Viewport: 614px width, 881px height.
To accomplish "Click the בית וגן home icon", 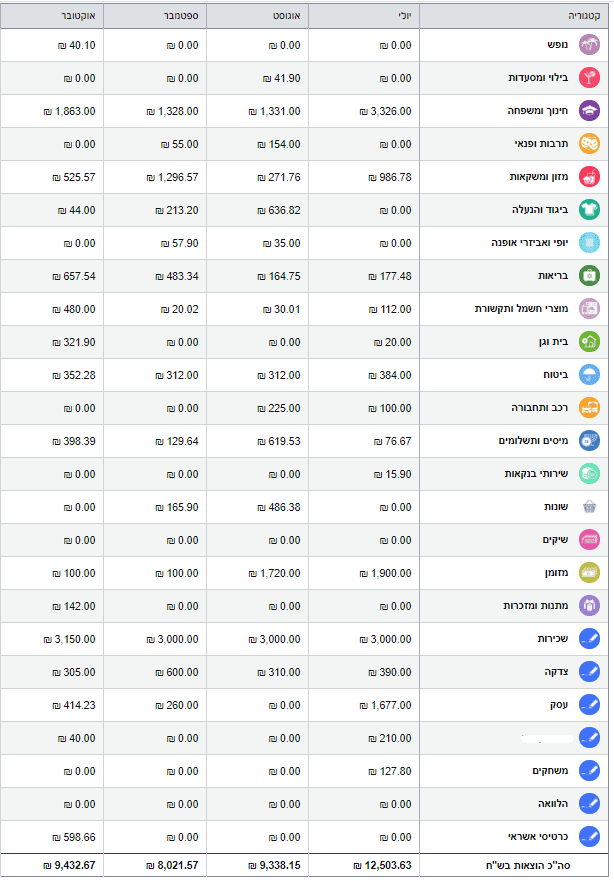I will coord(590,342).
